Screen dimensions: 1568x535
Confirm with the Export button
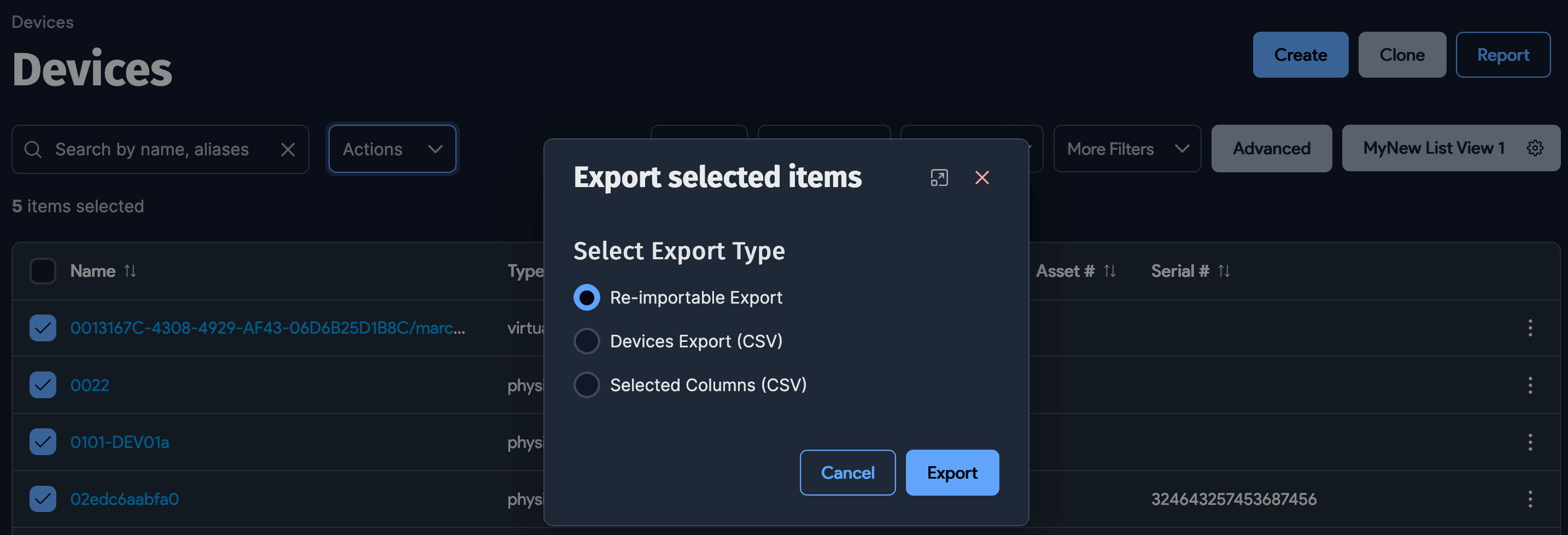(951, 472)
